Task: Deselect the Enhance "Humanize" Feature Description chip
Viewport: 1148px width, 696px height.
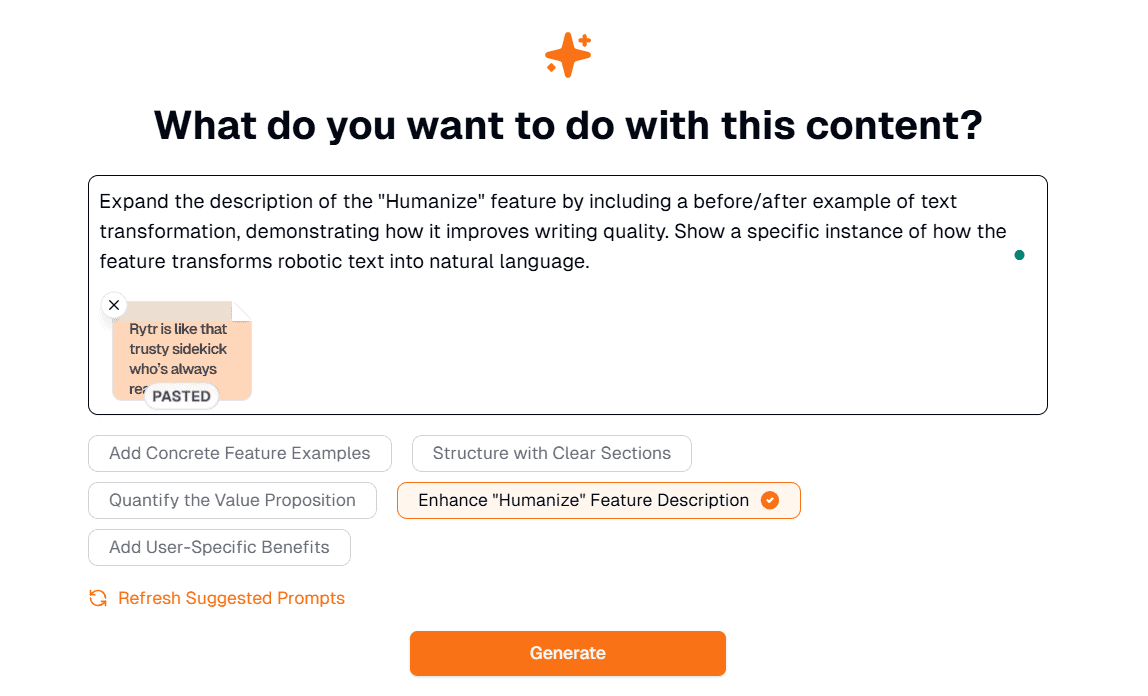Action: click(x=599, y=501)
